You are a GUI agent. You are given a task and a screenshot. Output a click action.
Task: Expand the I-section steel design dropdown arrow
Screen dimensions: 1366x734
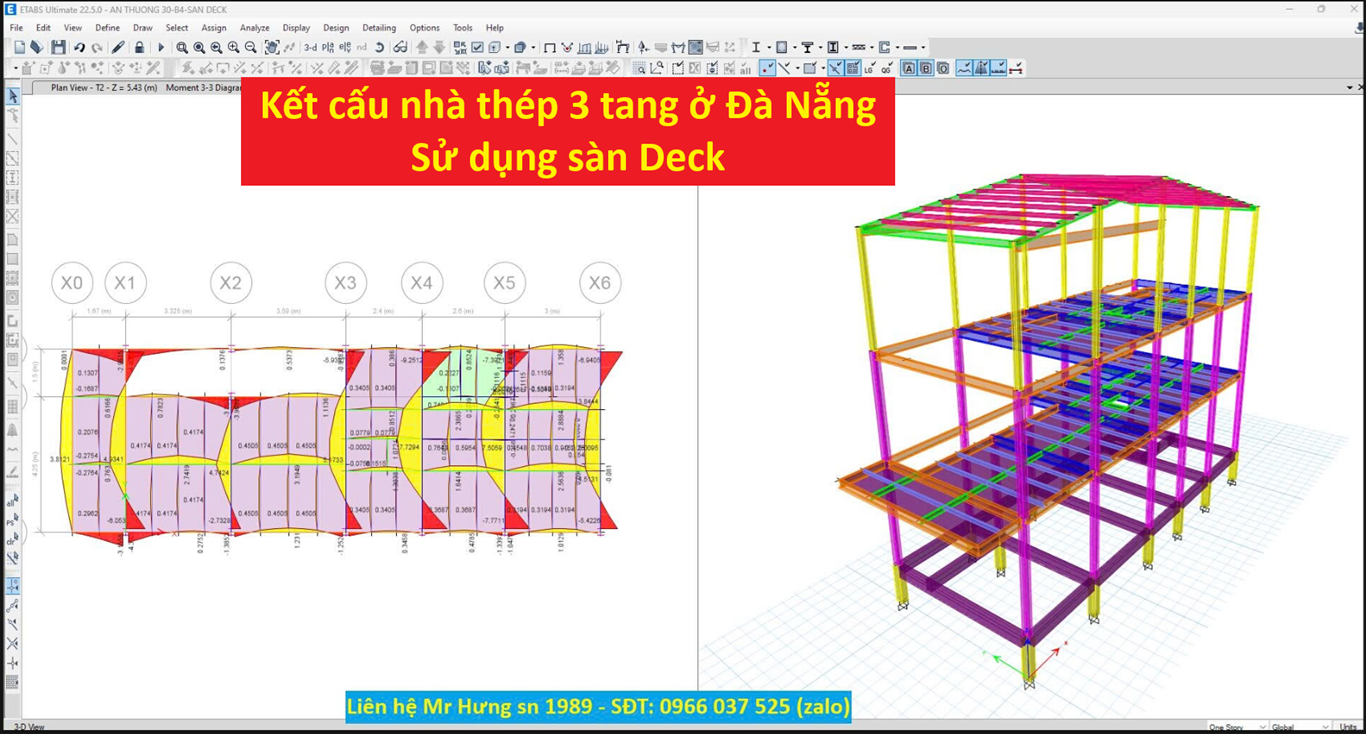(767, 47)
